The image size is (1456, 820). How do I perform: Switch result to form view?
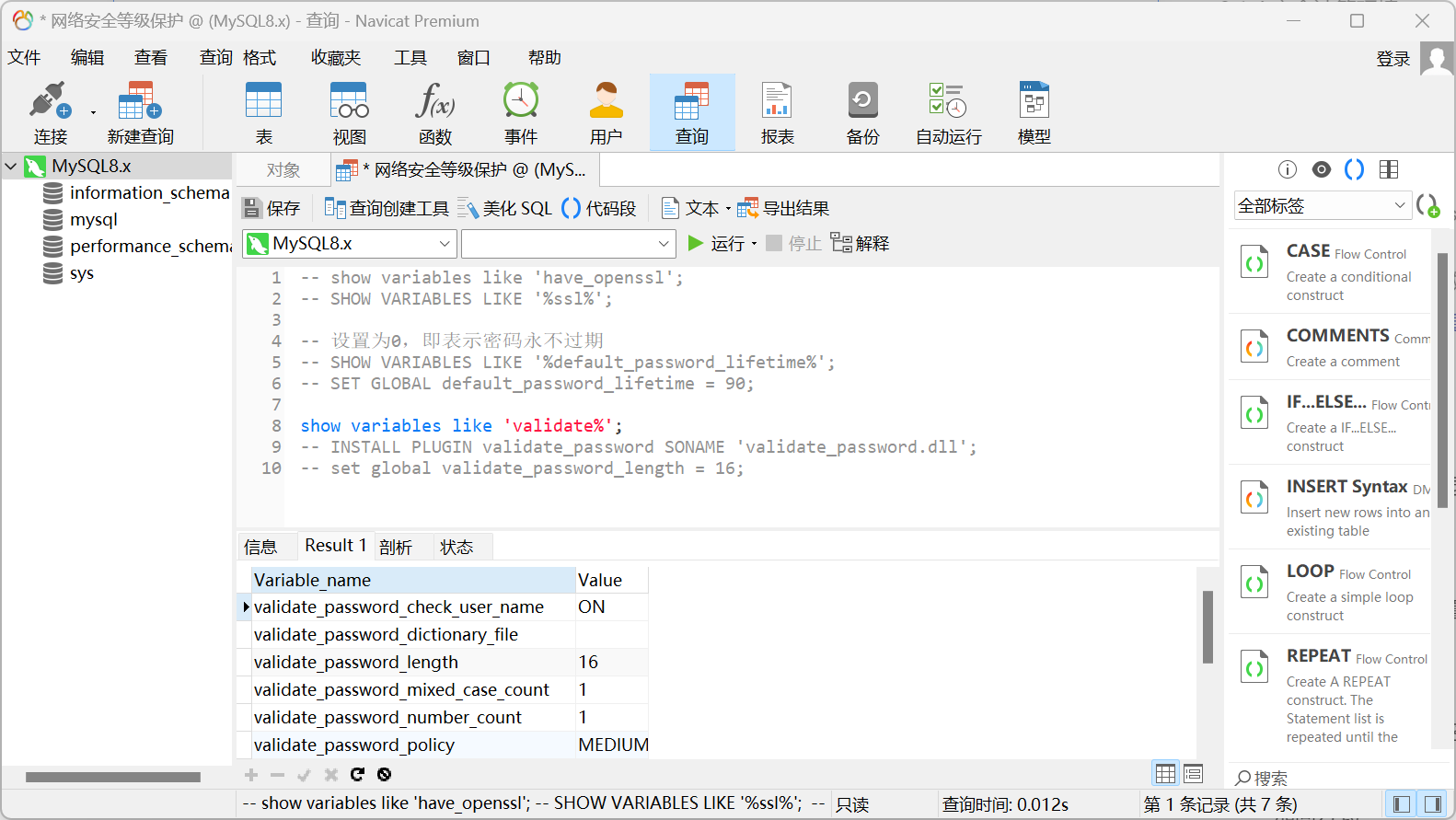click(1194, 774)
